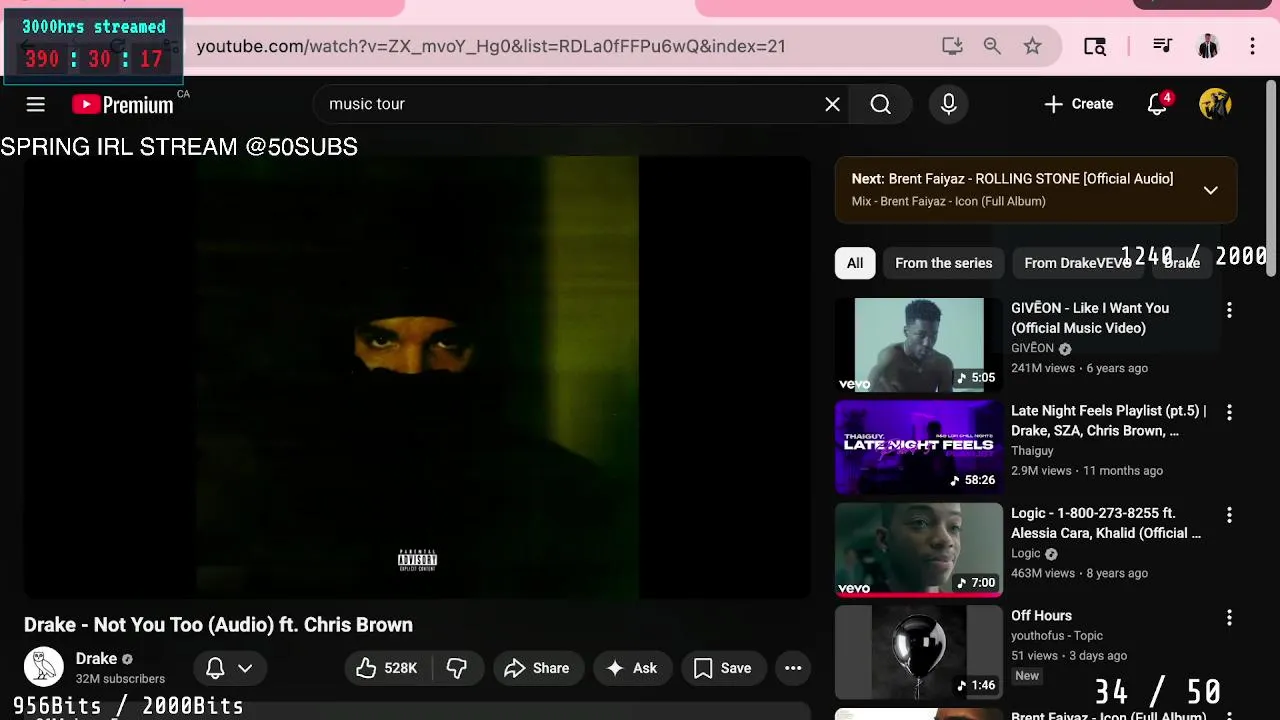This screenshot has width=1280, height=720.
Task: Open subscription notification bell dropdown
Action: (x=229, y=668)
